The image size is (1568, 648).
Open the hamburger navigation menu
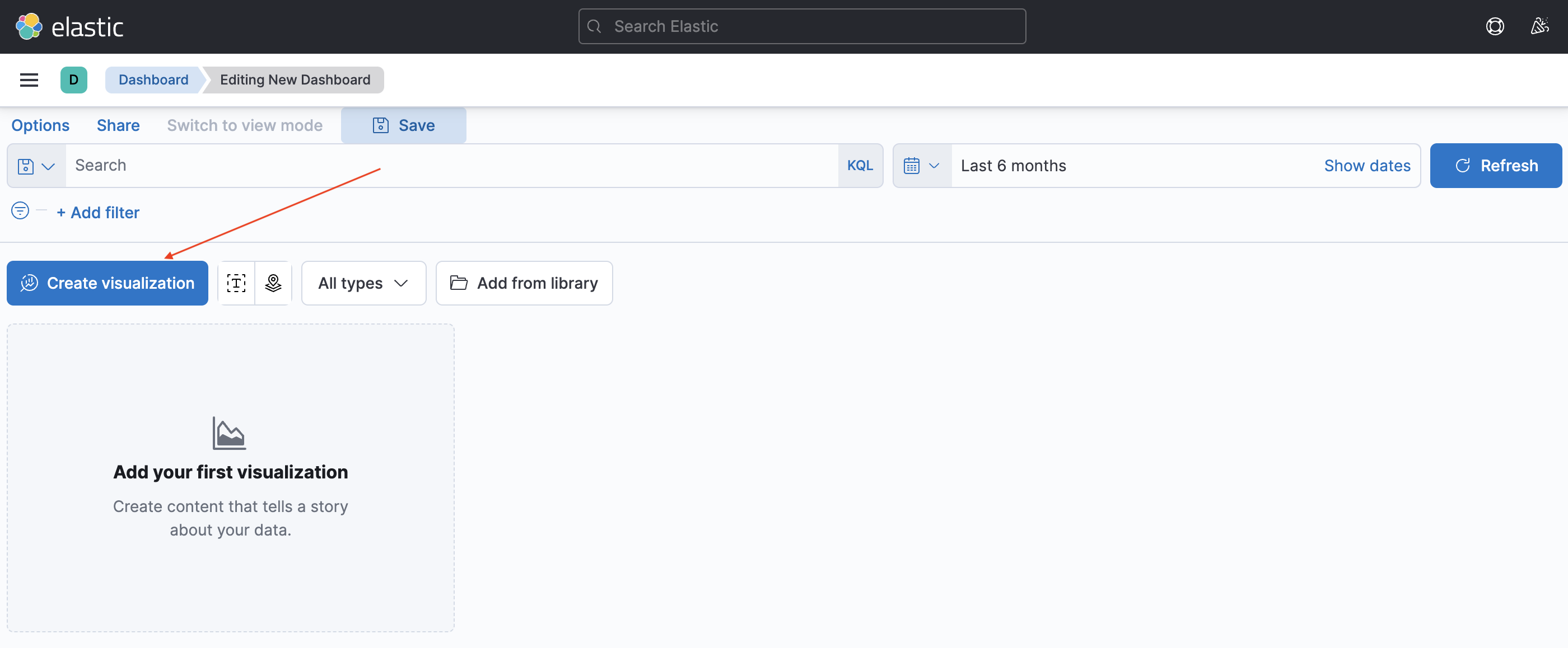coord(29,79)
